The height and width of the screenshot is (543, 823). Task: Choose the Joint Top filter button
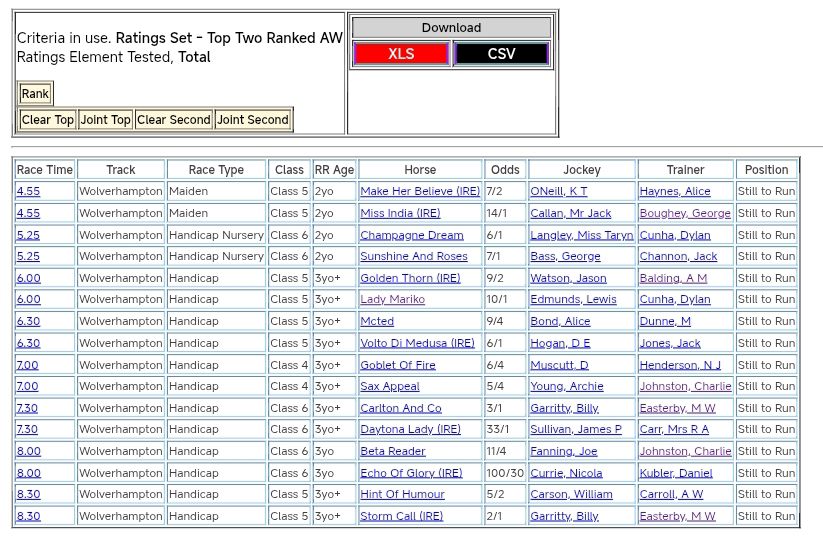[106, 120]
